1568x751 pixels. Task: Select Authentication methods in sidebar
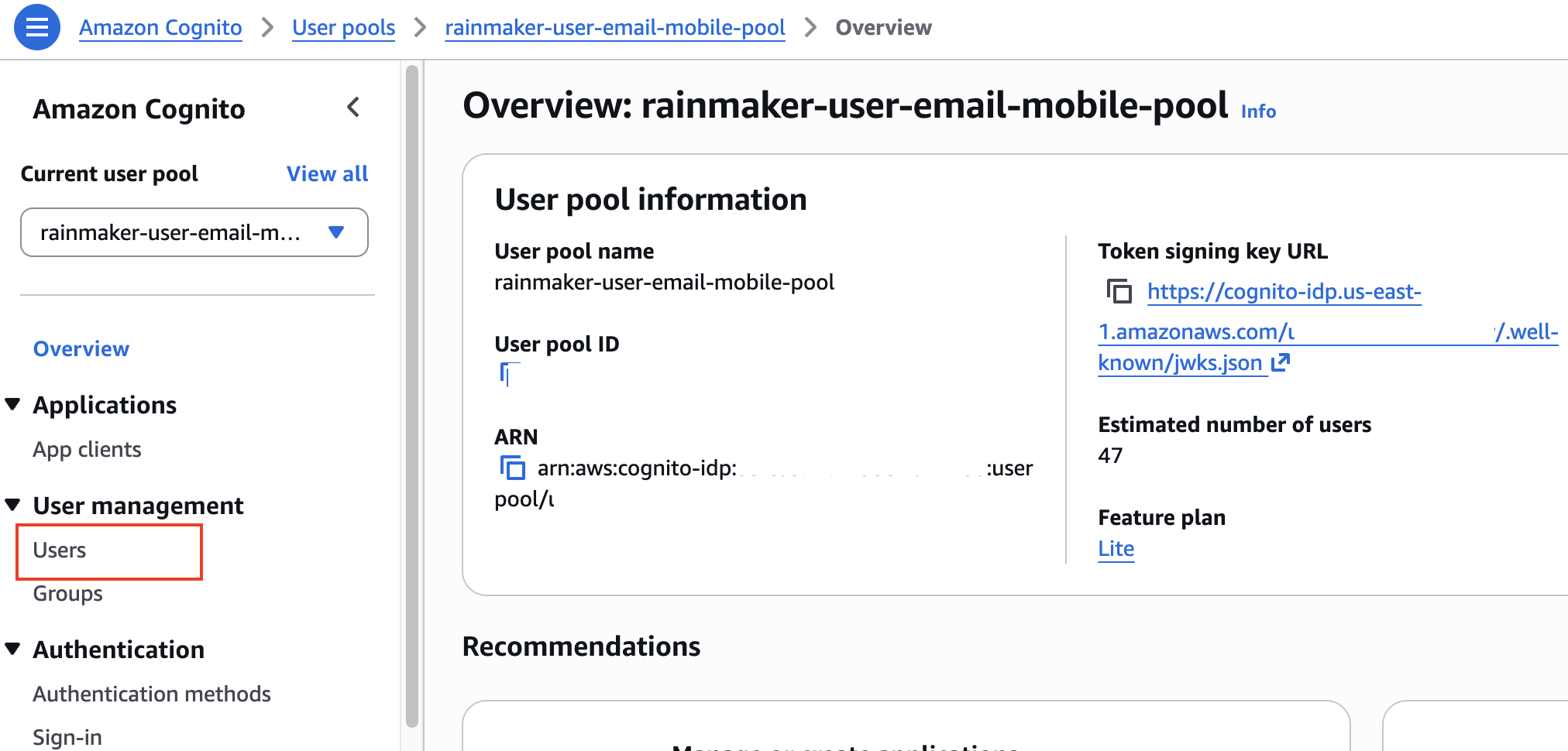point(152,694)
